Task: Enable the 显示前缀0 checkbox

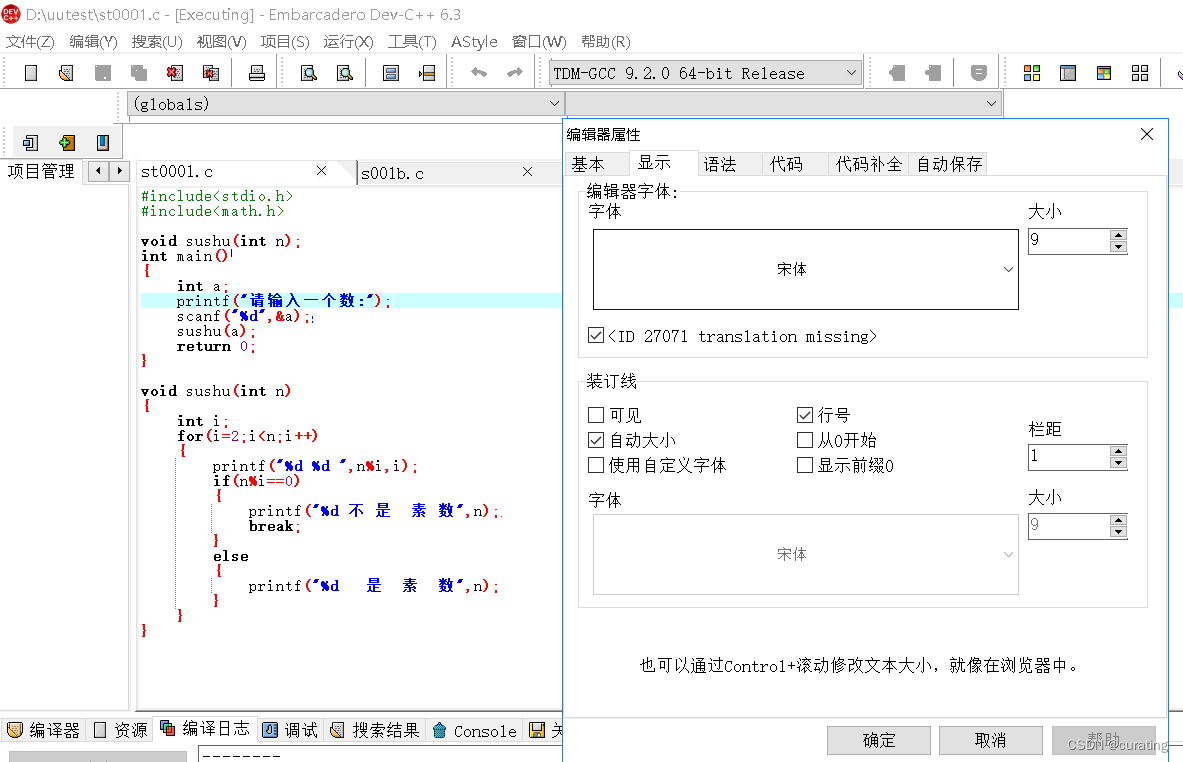Action: pyautogui.click(x=805, y=465)
